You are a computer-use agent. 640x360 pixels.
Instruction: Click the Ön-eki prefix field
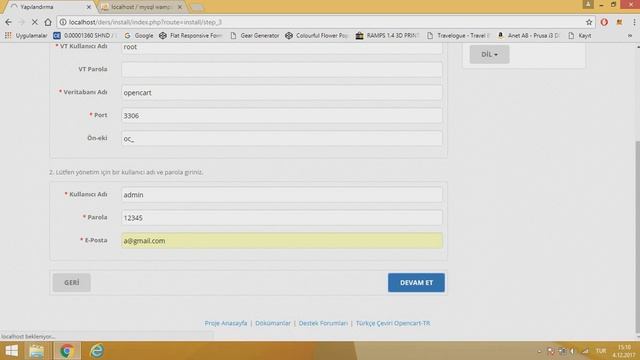click(x=282, y=138)
